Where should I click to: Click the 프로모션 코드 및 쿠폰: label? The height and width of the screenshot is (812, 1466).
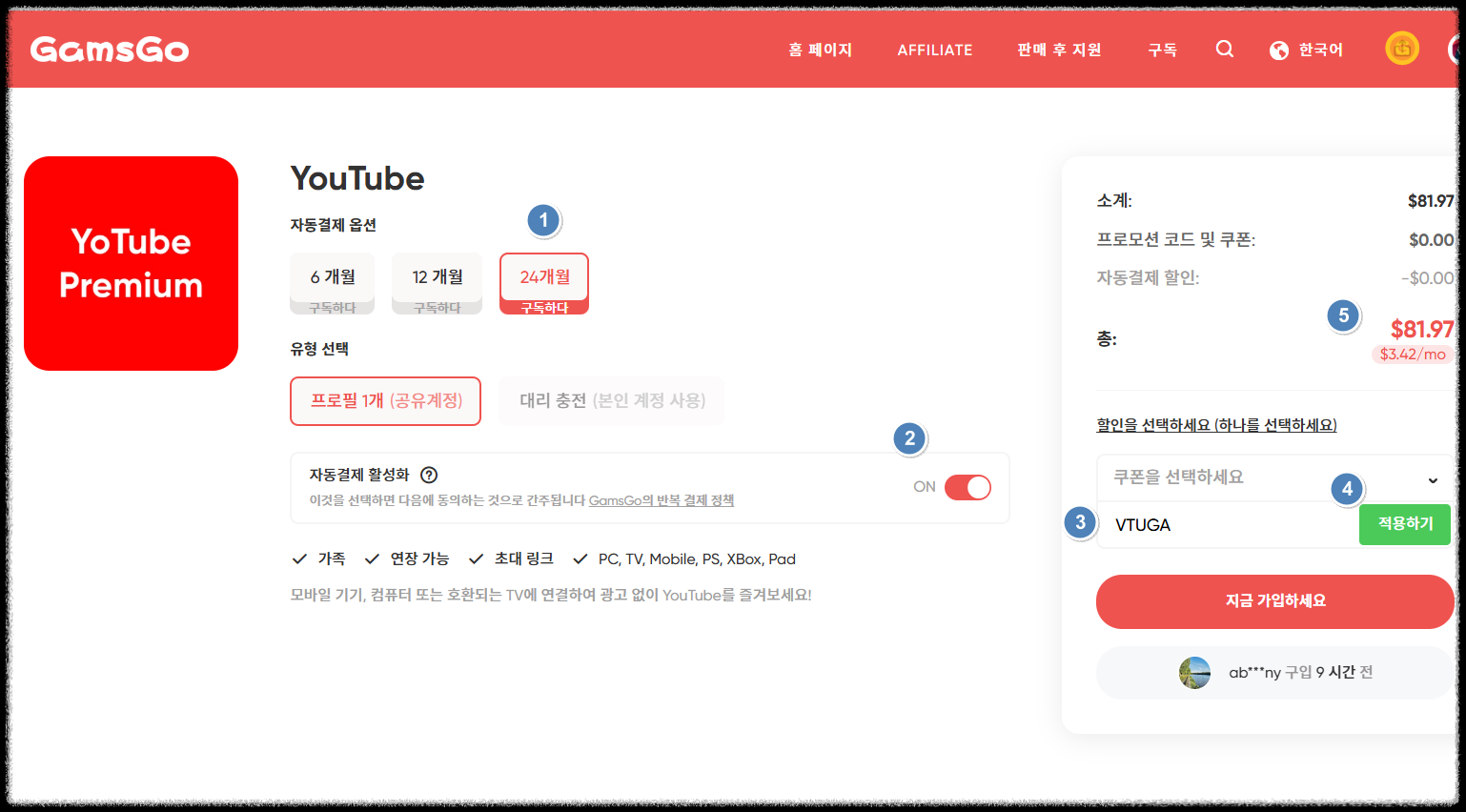(1176, 240)
